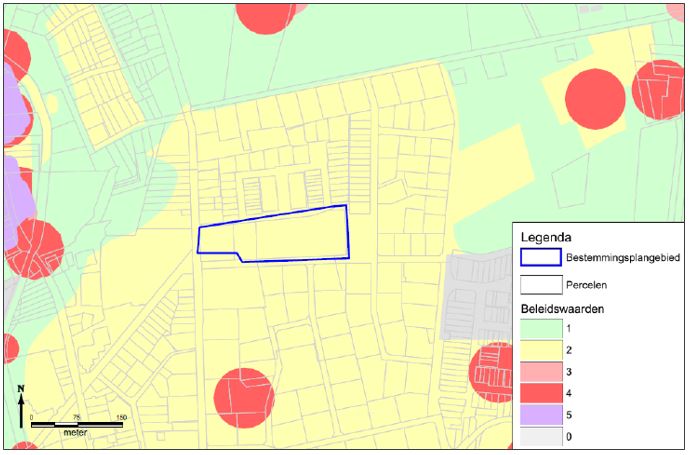Click the '150' scale bar value
The image size is (690, 455).
click(x=121, y=417)
